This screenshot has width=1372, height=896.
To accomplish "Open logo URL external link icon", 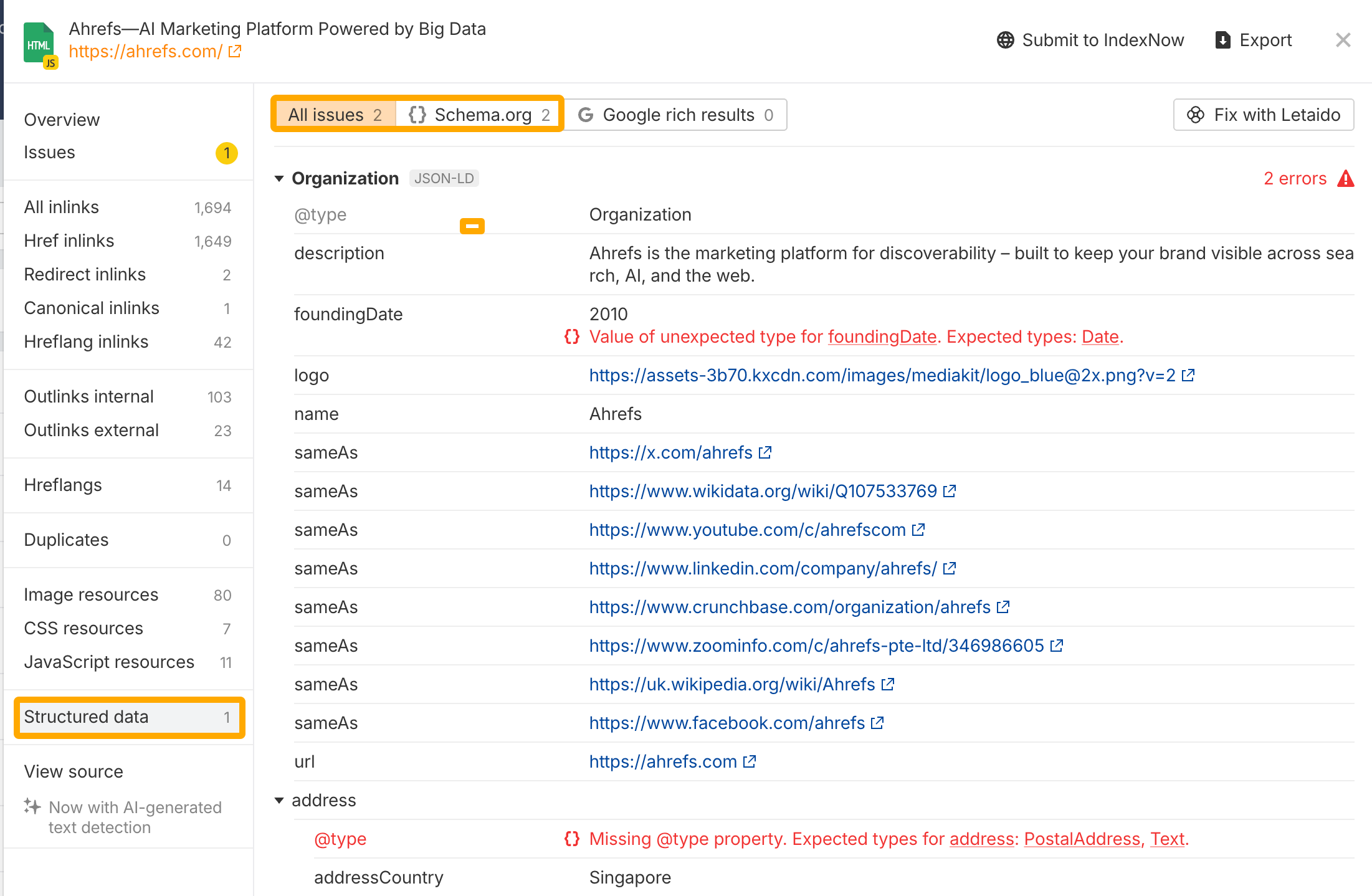I will click(1188, 375).
